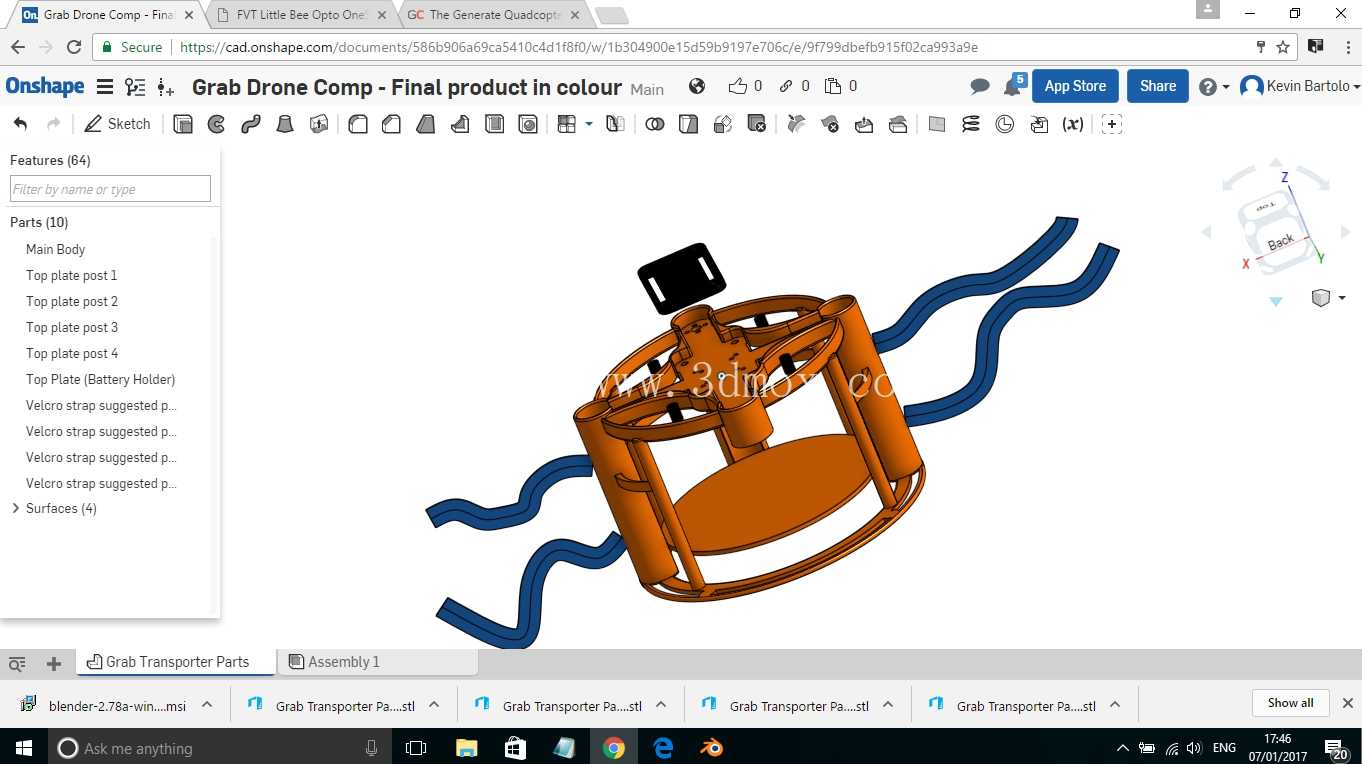Select the Fillet tool

358,124
